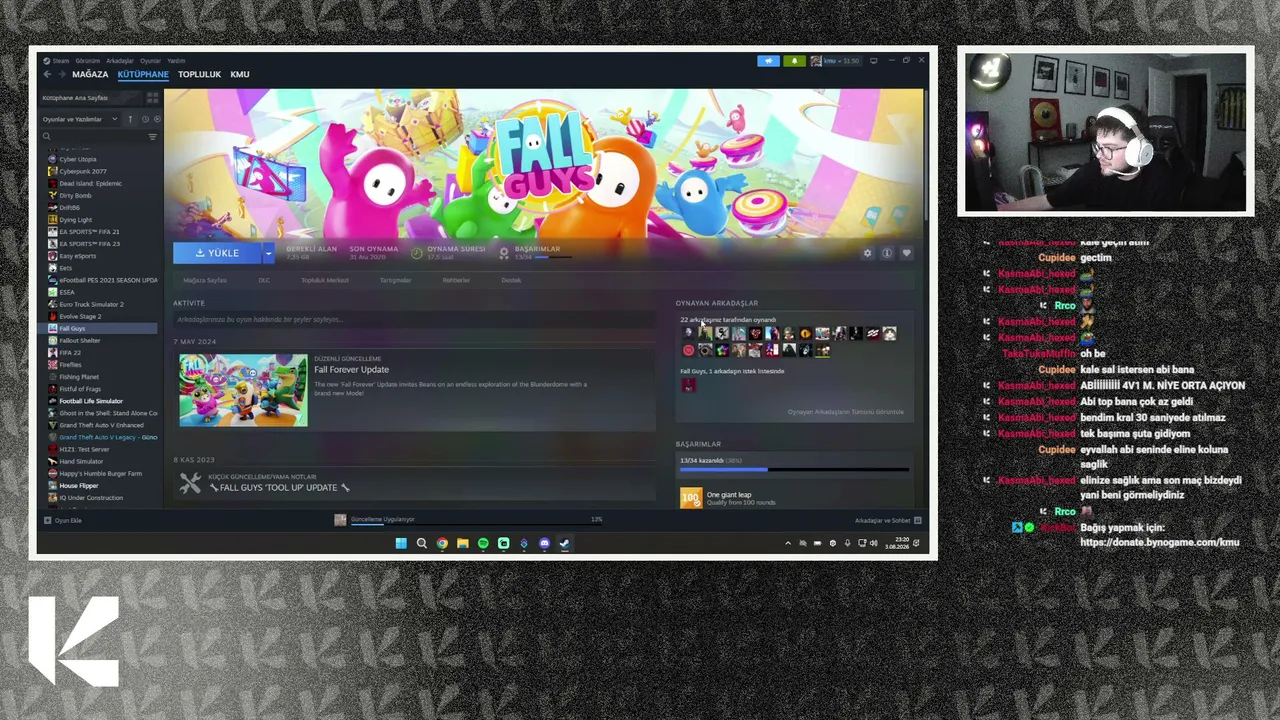Screen dimensions: 1280x720
Task: Open the Topluluk Merkezi link
Action: [325, 280]
